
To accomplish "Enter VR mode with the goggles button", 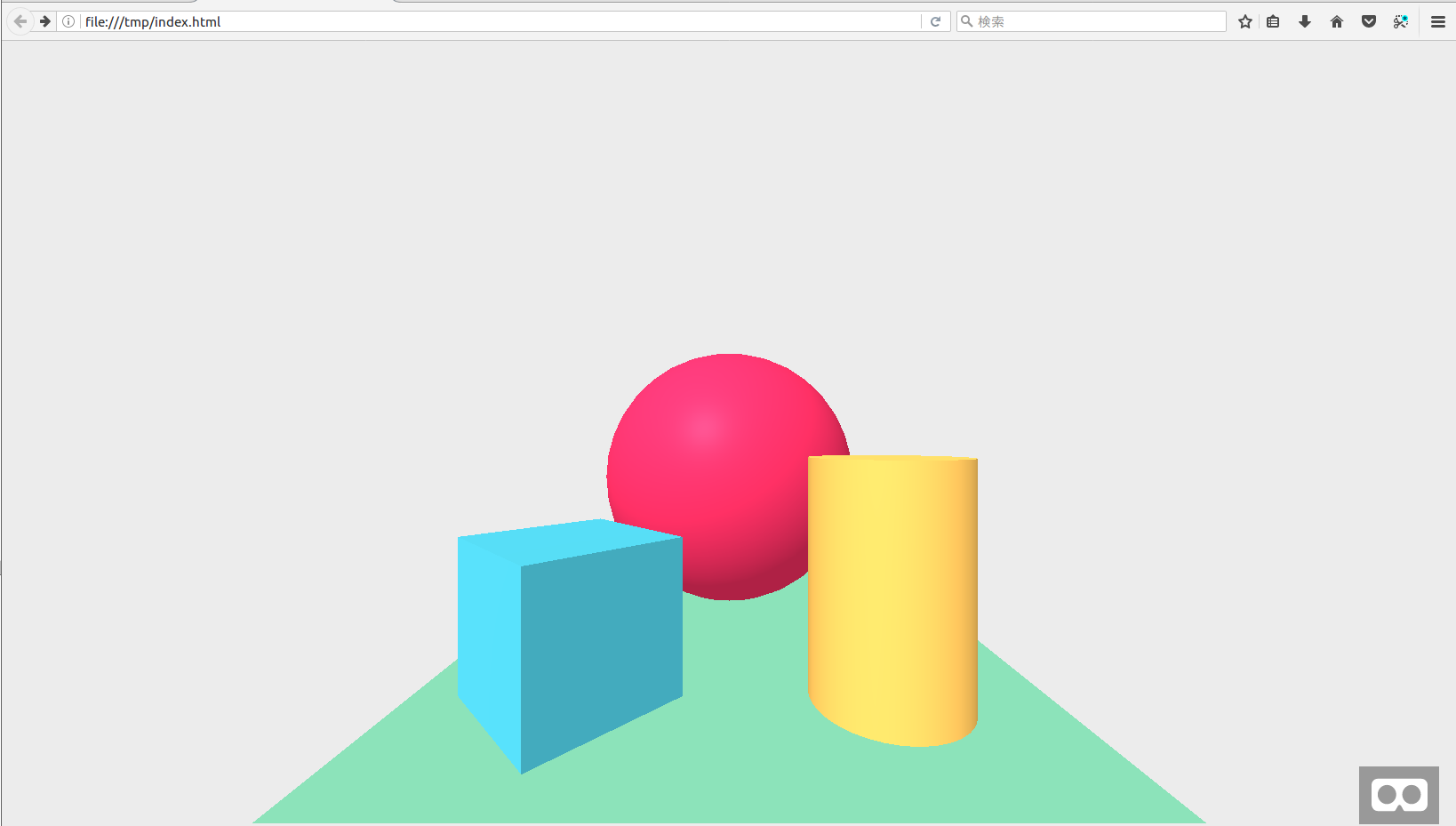I will coord(1399,795).
